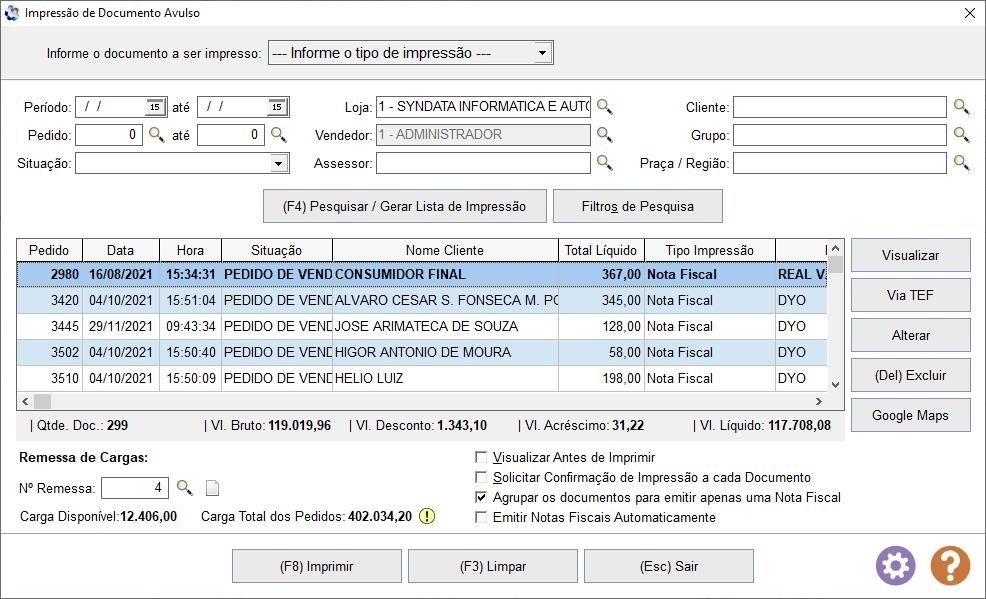Viewport: 986px width, 599px height.
Task: Focus the Assessor input field
Action: (x=484, y=163)
